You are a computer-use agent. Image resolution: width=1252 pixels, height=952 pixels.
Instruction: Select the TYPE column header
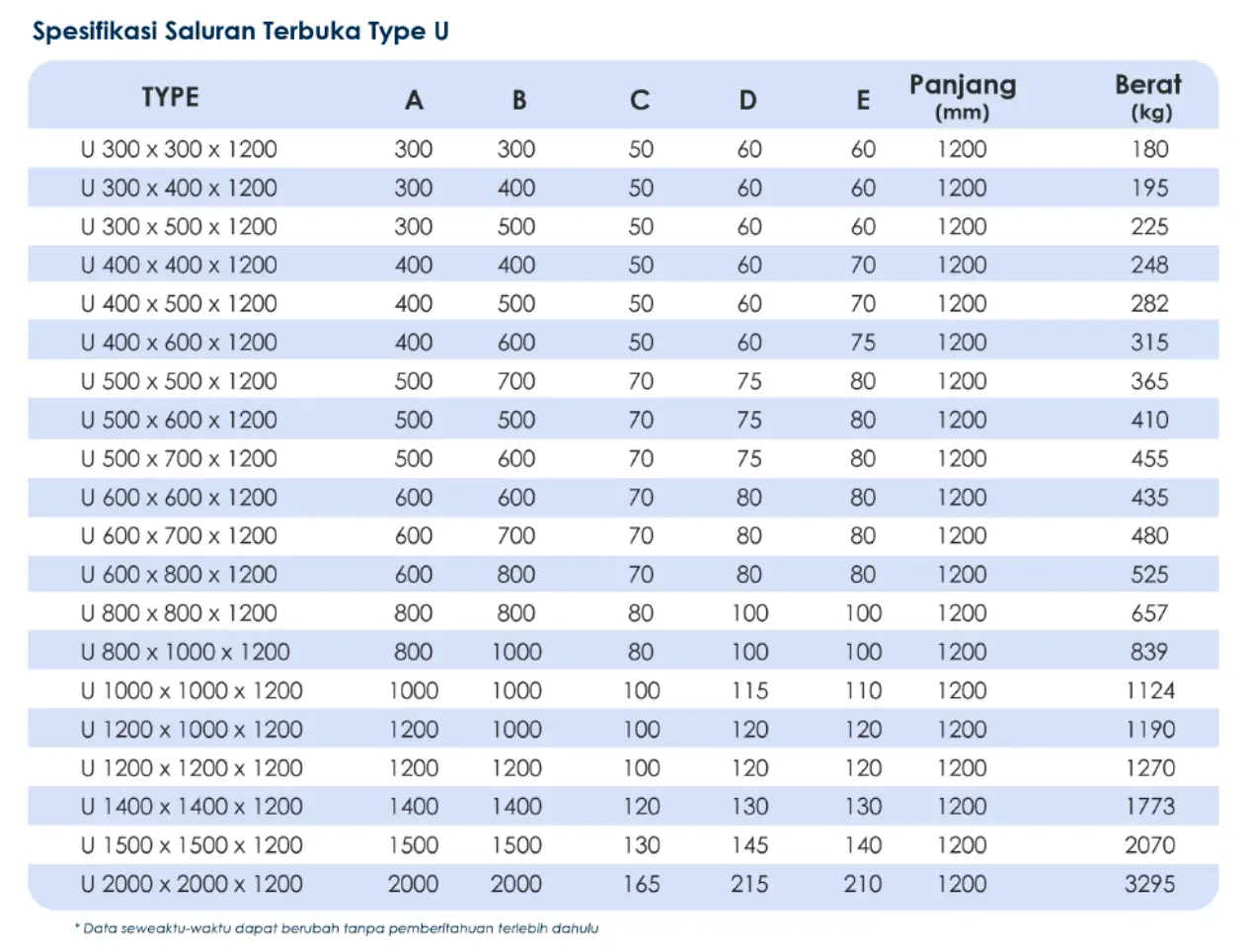click(x=170, y=97)
